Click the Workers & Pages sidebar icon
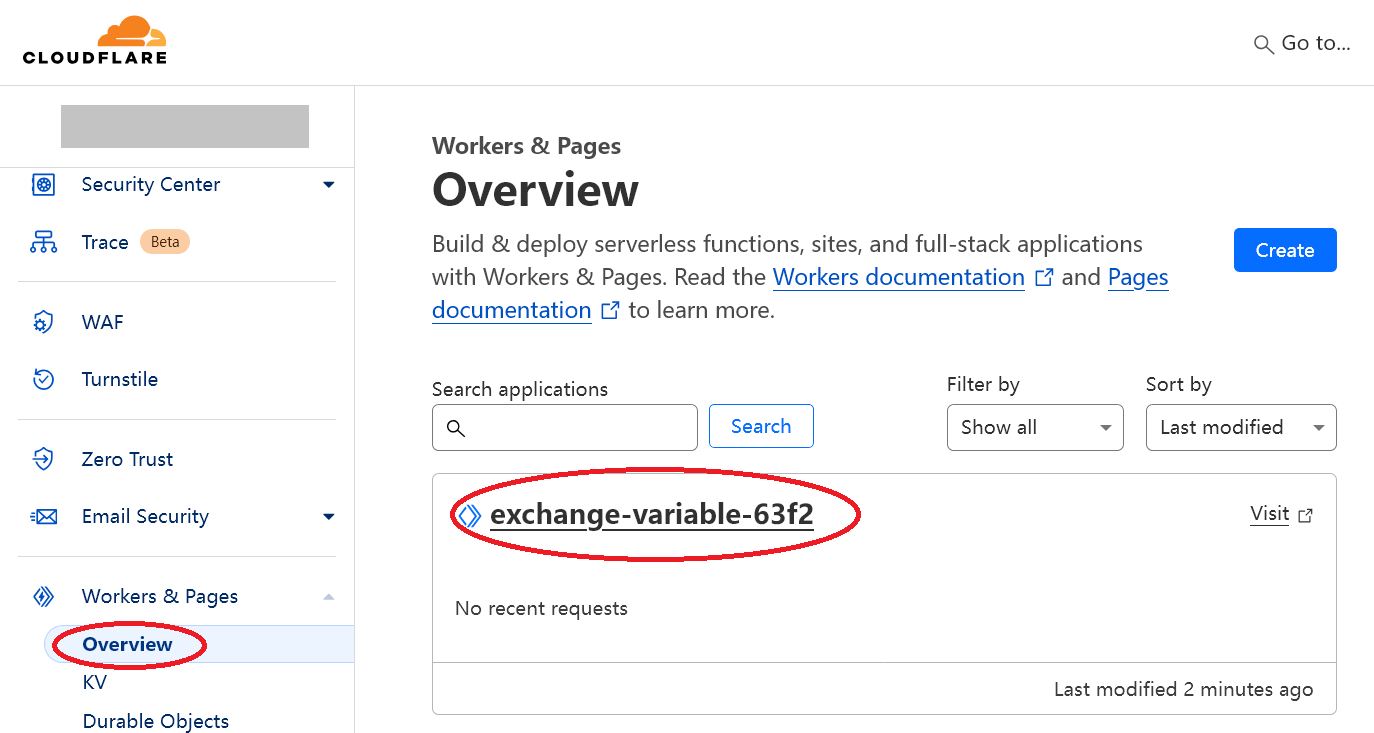Image resolution: width=1374 pixels, height=733 pixels. [43, 597]
